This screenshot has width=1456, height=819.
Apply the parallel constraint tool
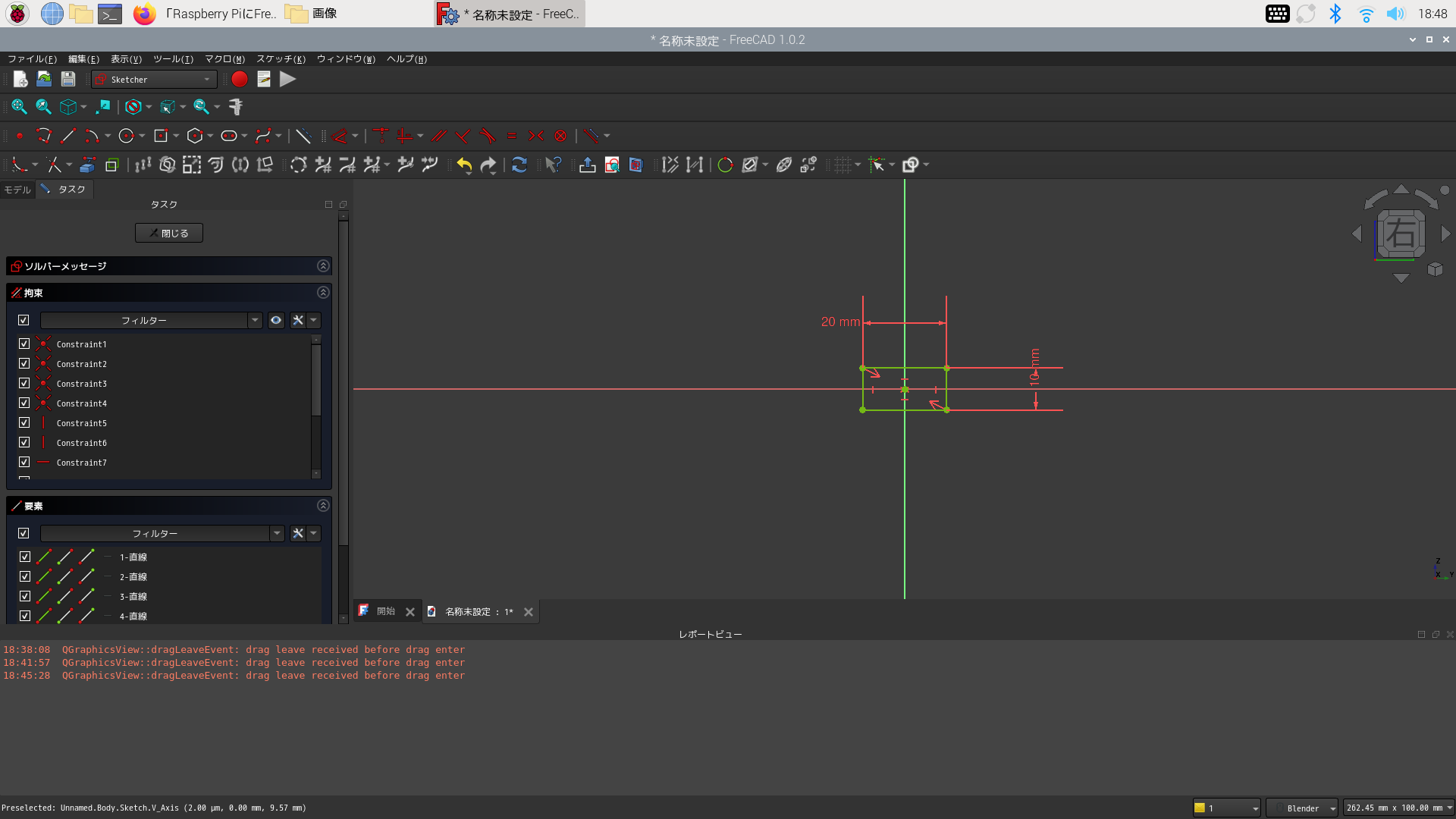pyautogui.click(x=438, y=136)
